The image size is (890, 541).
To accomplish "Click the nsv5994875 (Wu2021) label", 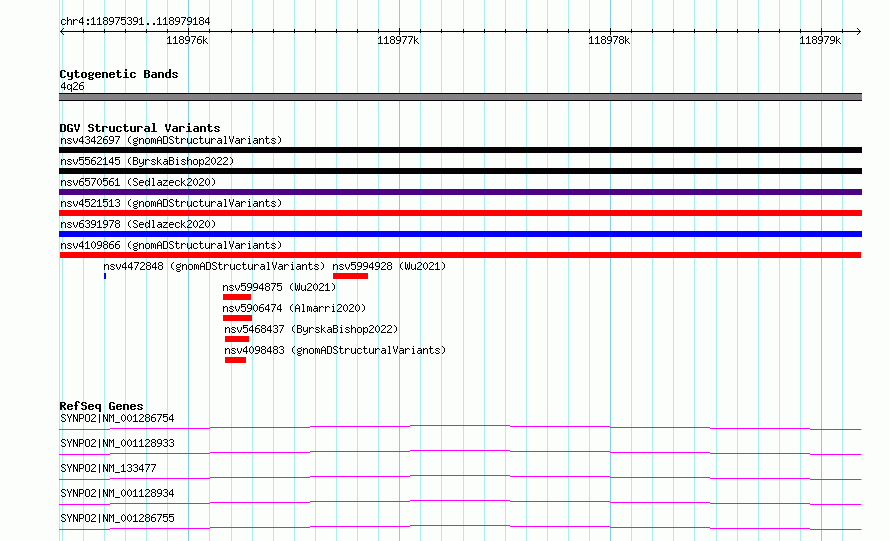I will click(279, 287).
